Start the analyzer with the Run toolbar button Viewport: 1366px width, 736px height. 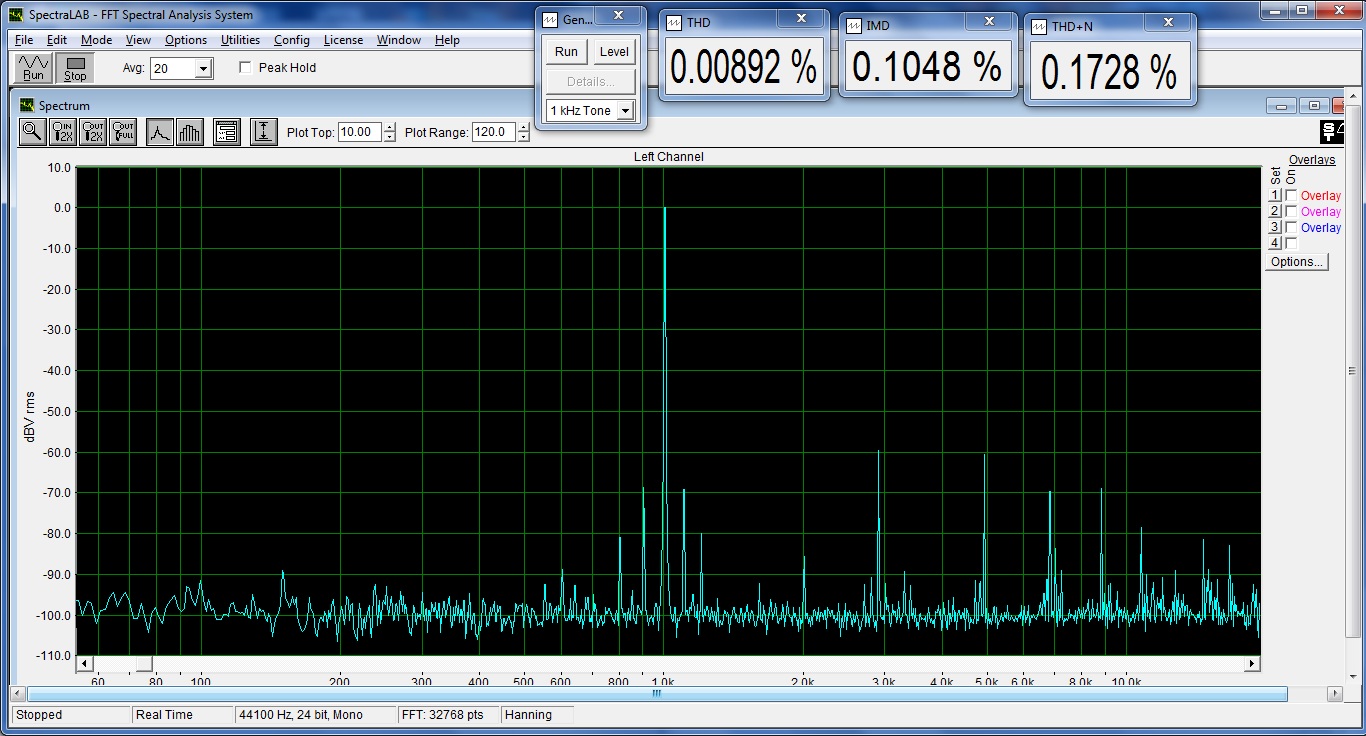[x=33, y=68]
